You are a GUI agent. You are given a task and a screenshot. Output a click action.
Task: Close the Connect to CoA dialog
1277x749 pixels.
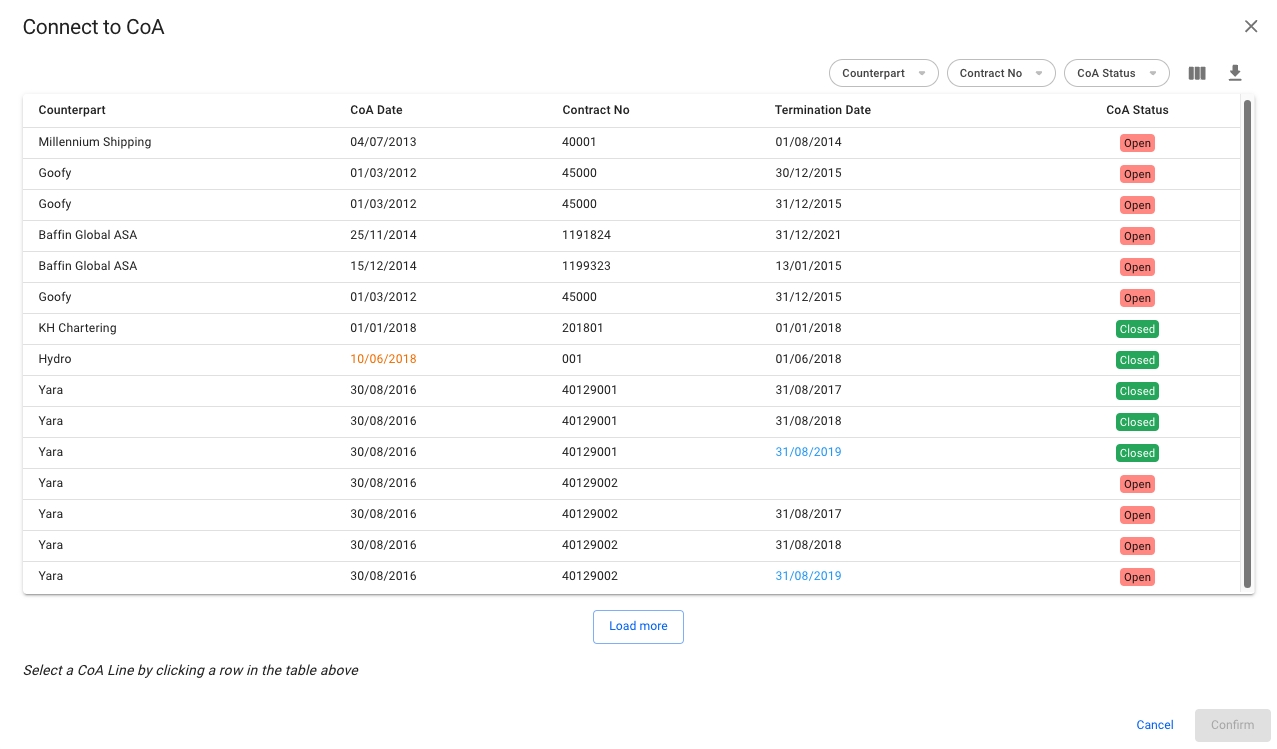click(x=1250, y=27)
